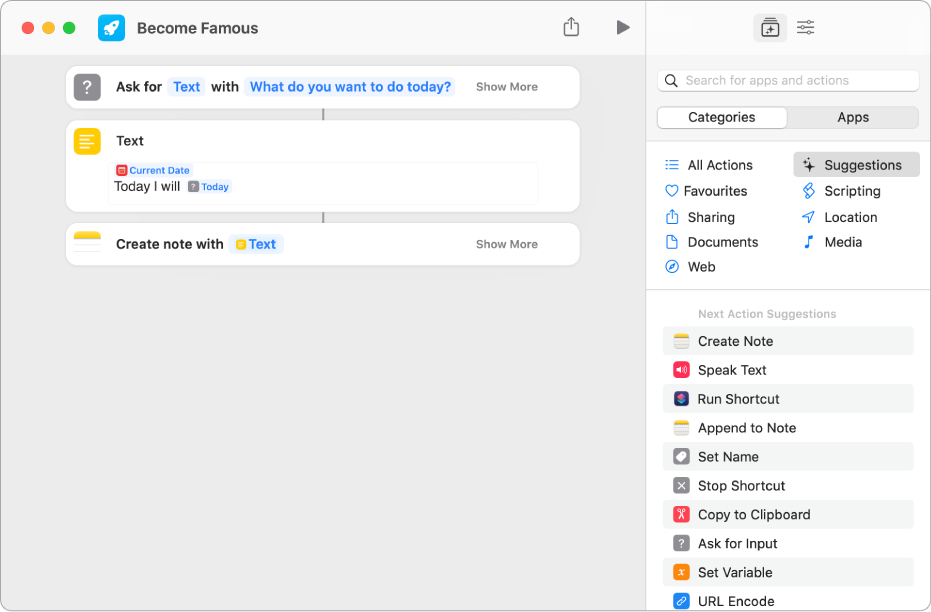931x612 pixels.
Task: Switch to the Shortcut Details panel
Action: (805, 27)
